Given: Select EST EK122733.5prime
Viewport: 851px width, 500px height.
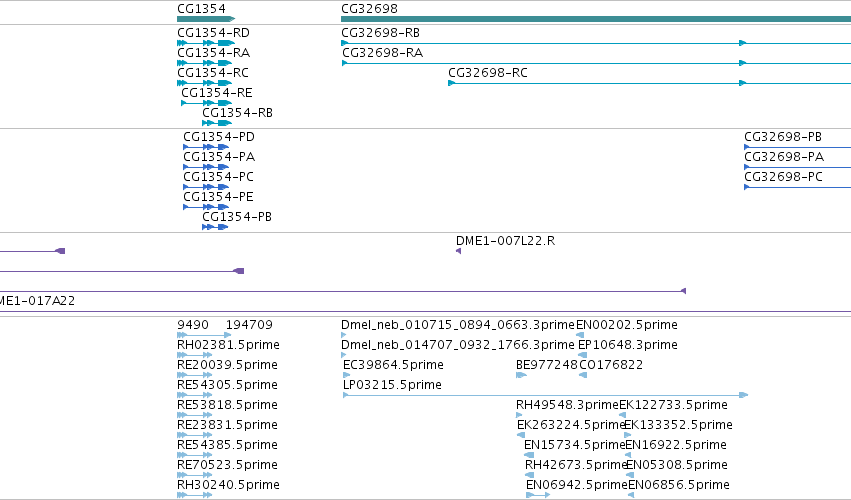Looking at the screenshot, I should 674,405.
